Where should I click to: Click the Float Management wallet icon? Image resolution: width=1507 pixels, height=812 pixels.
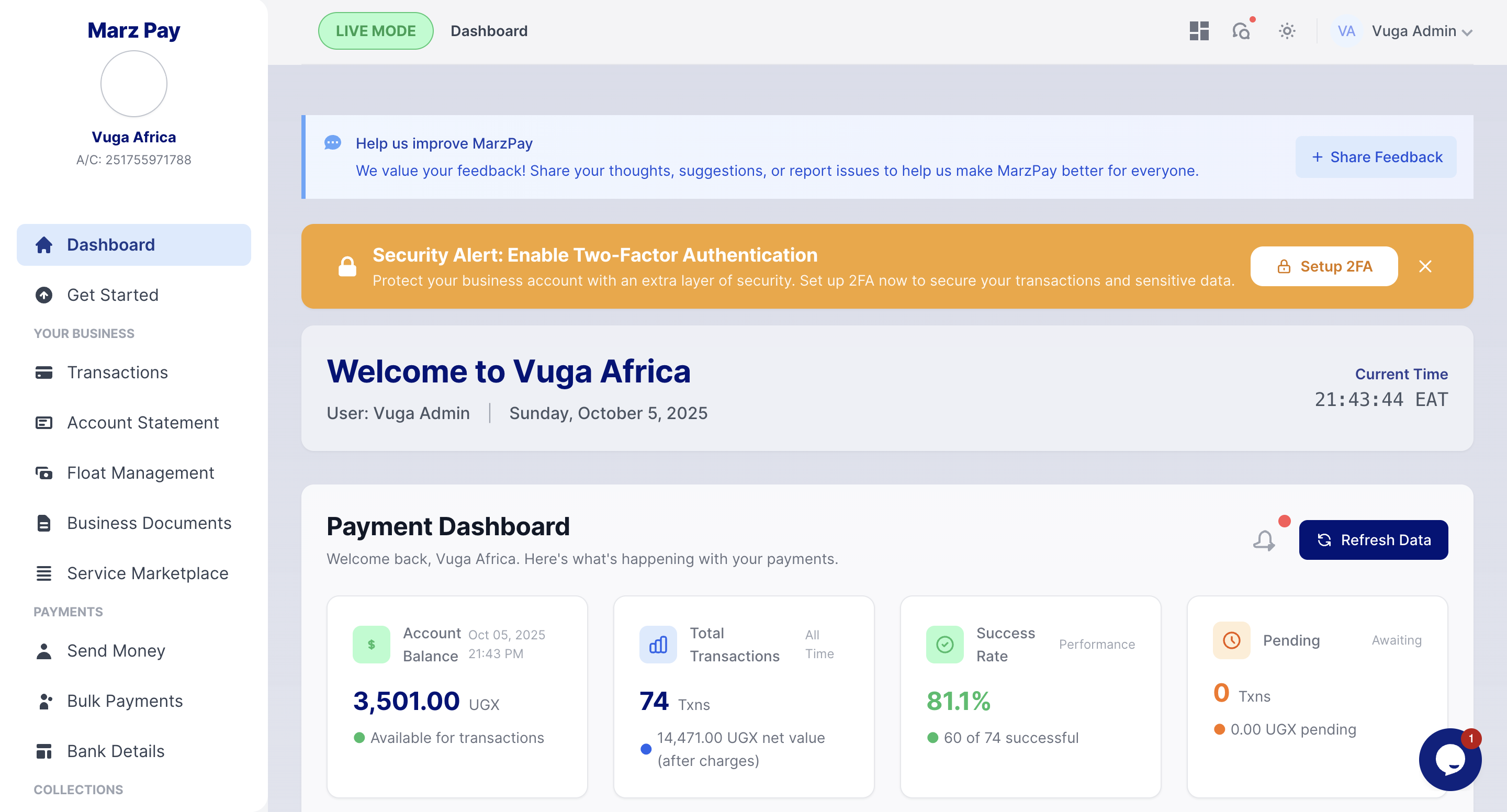tap(44, 472)
